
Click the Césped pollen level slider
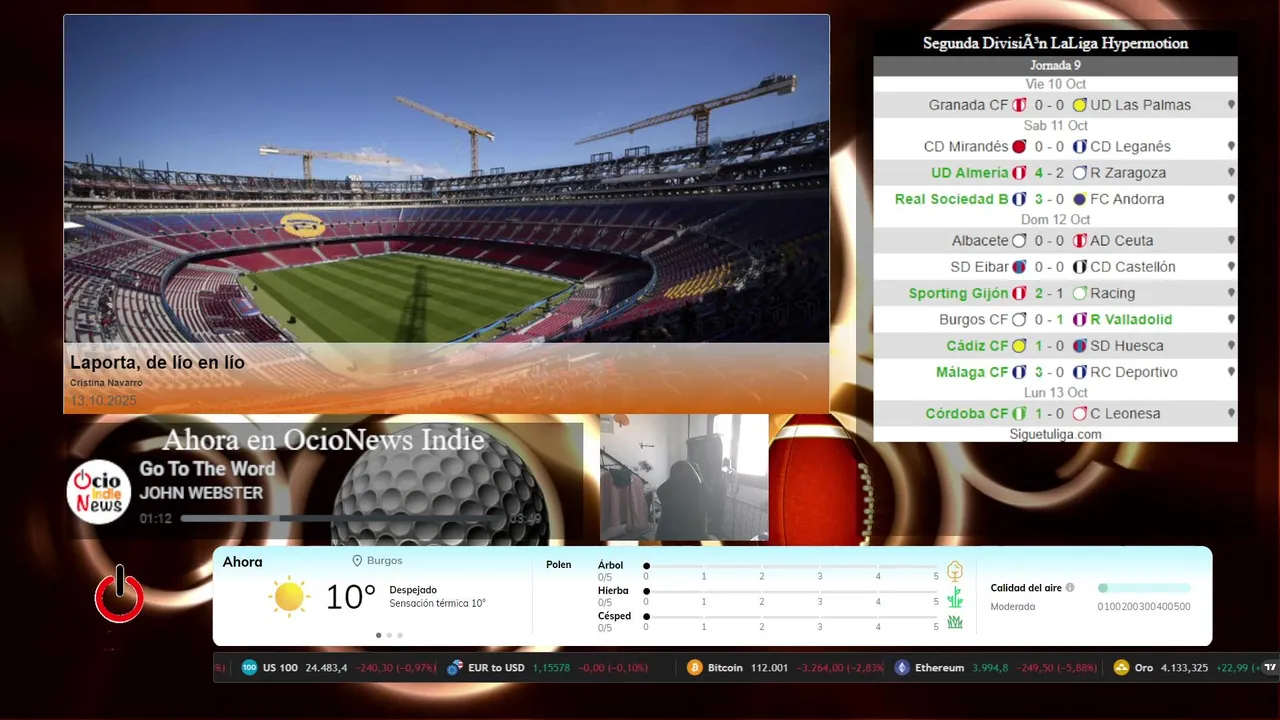(x=791, y=617)
